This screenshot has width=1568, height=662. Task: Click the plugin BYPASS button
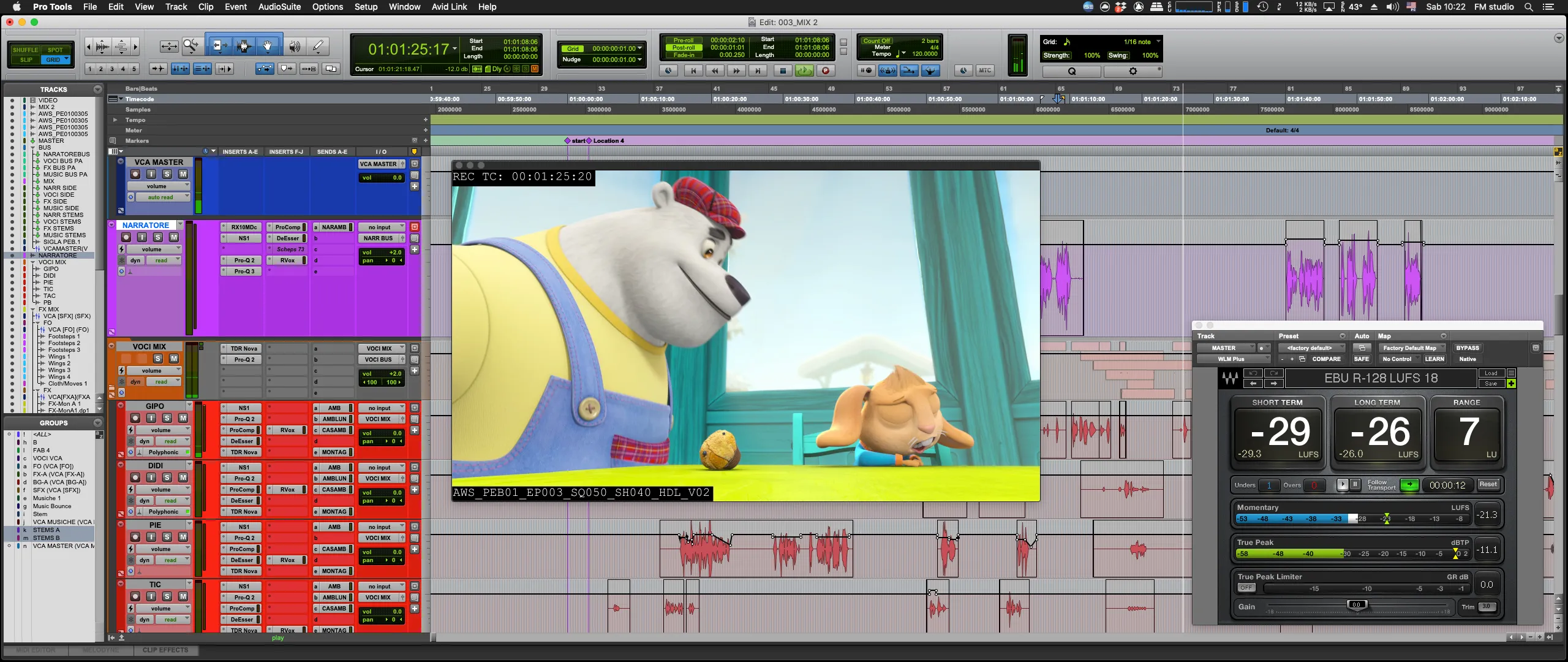point(1467,348)
